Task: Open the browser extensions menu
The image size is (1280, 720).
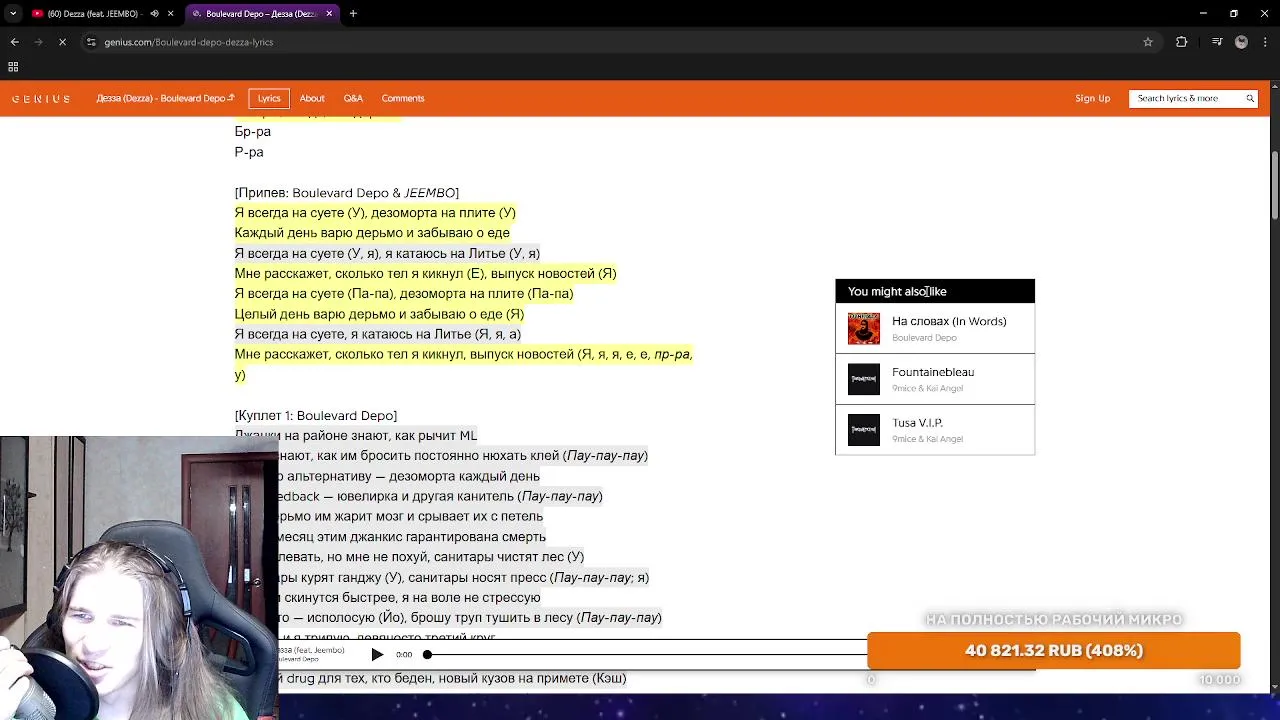Action: (1182, 42)
